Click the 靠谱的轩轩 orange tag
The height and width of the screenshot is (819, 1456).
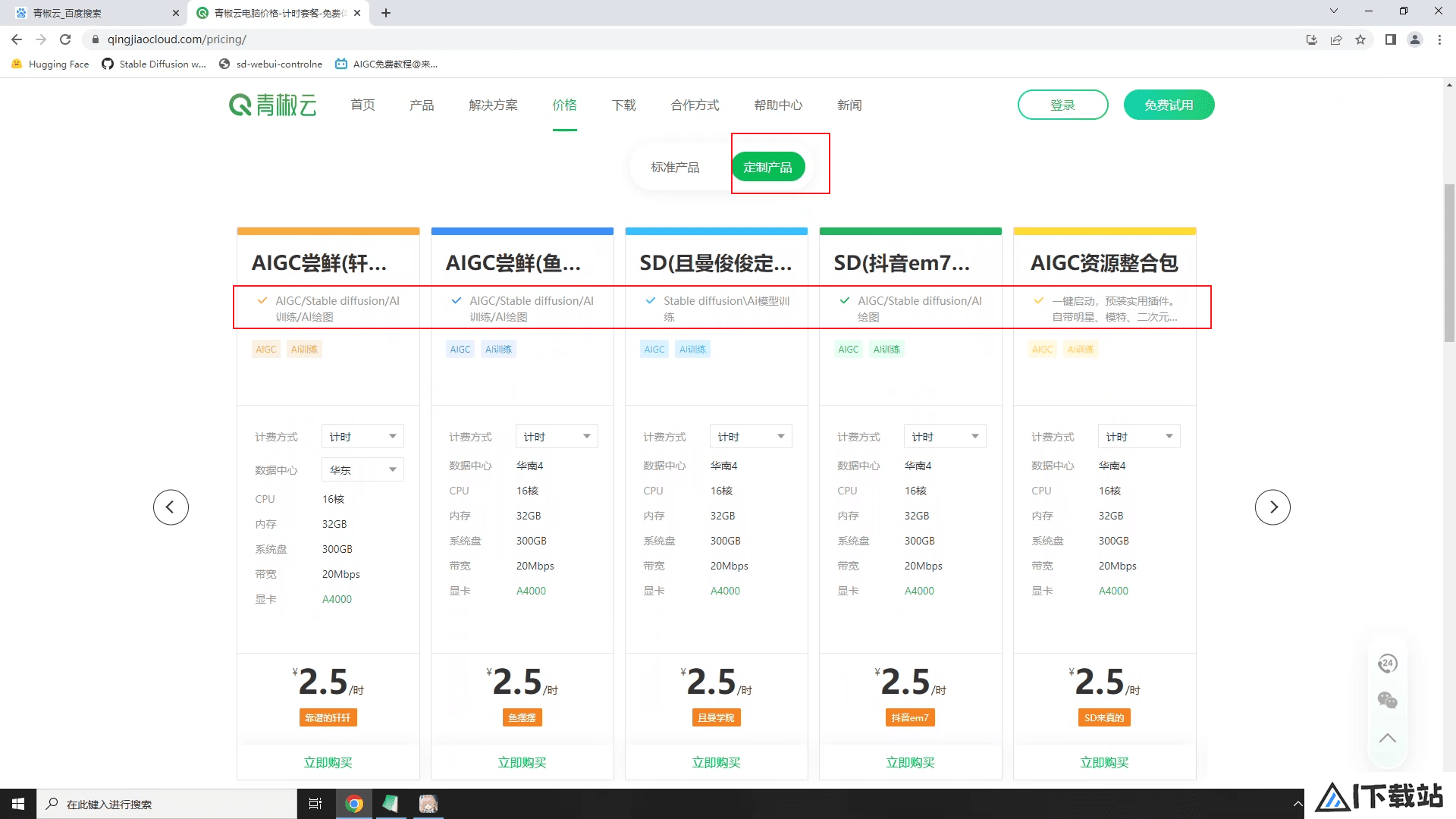[328, 717]
